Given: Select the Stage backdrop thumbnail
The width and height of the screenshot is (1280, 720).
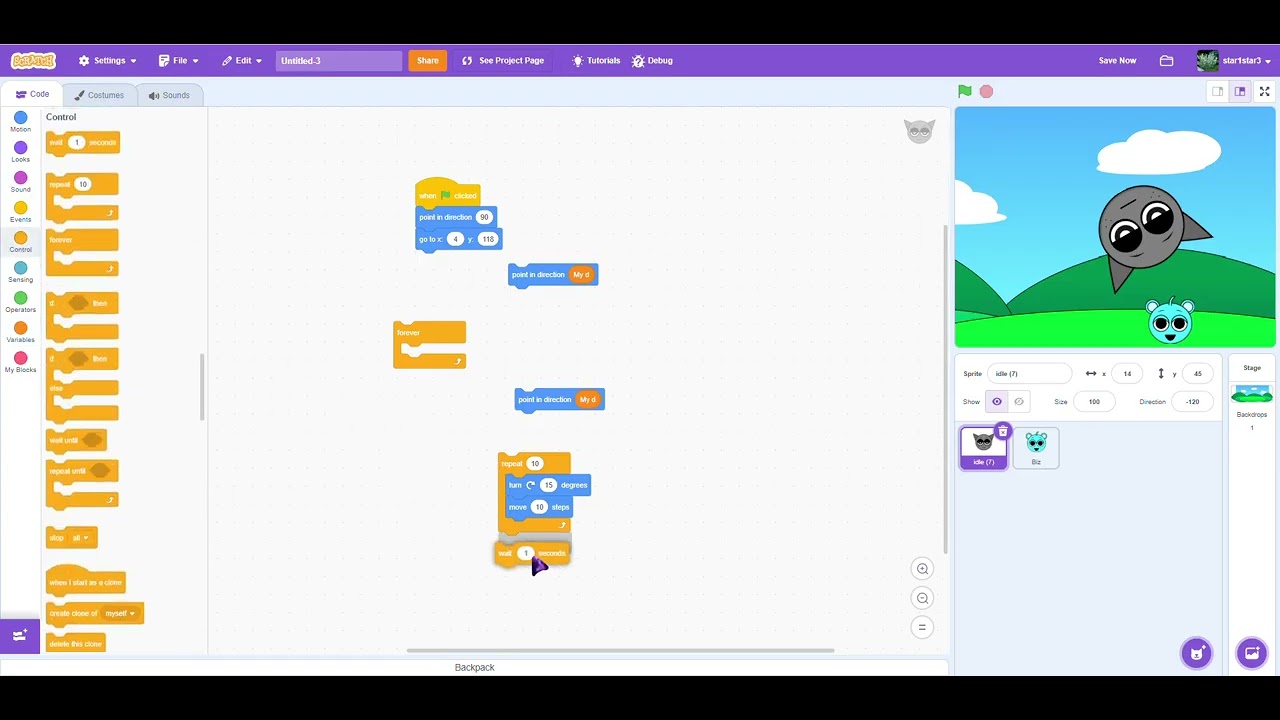Looking at the screenshot, I should point(1252,395).
